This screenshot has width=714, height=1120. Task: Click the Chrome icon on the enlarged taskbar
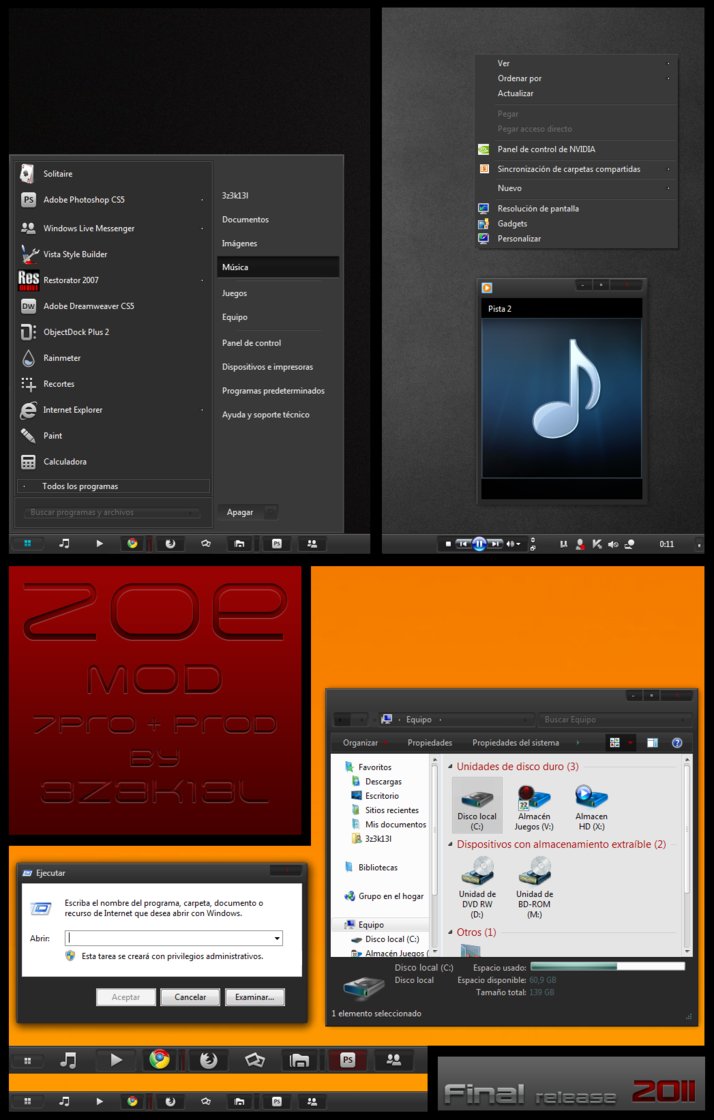click(158, 1060)
